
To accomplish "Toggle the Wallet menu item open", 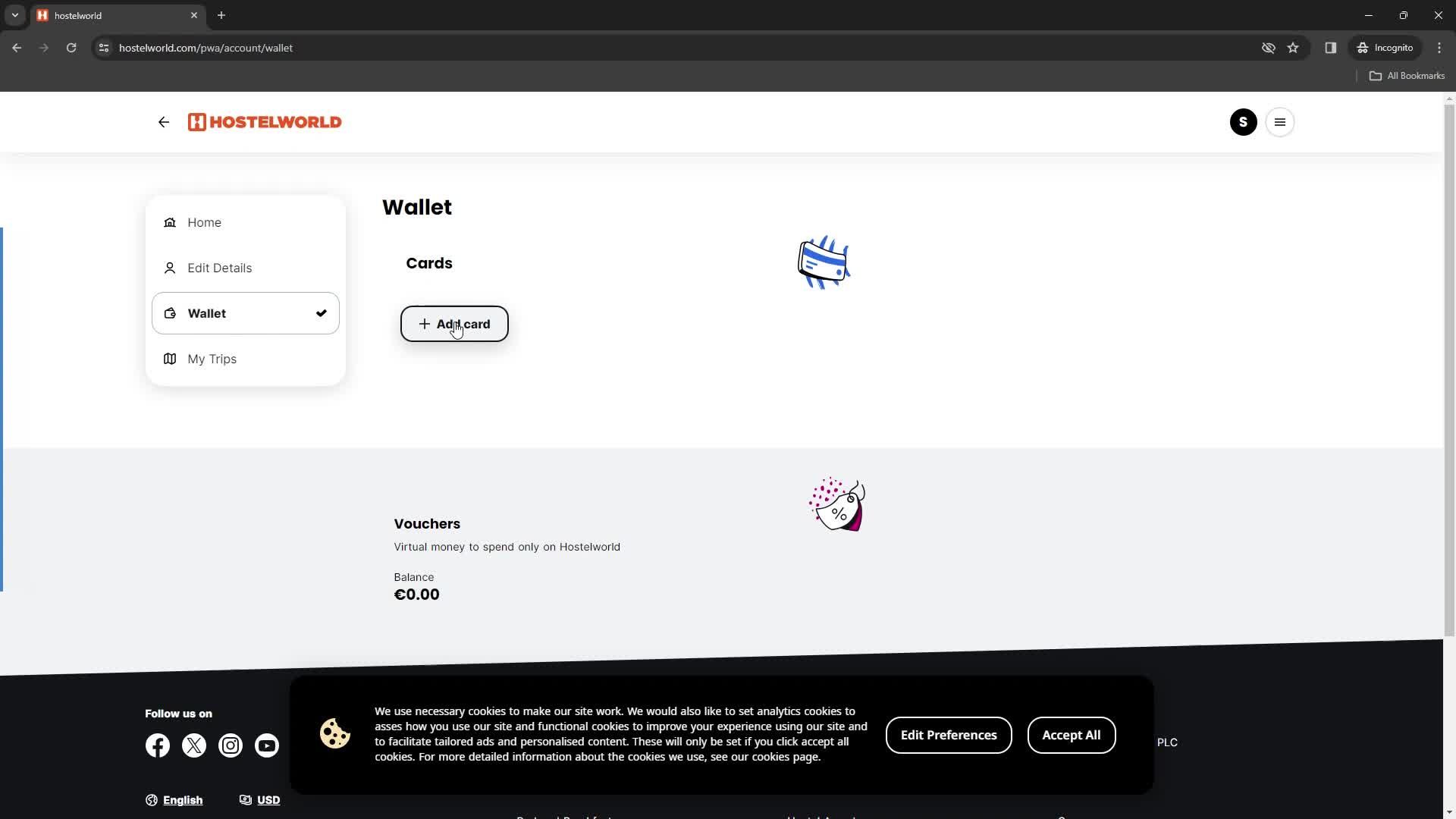I will (x=246, y=313).
